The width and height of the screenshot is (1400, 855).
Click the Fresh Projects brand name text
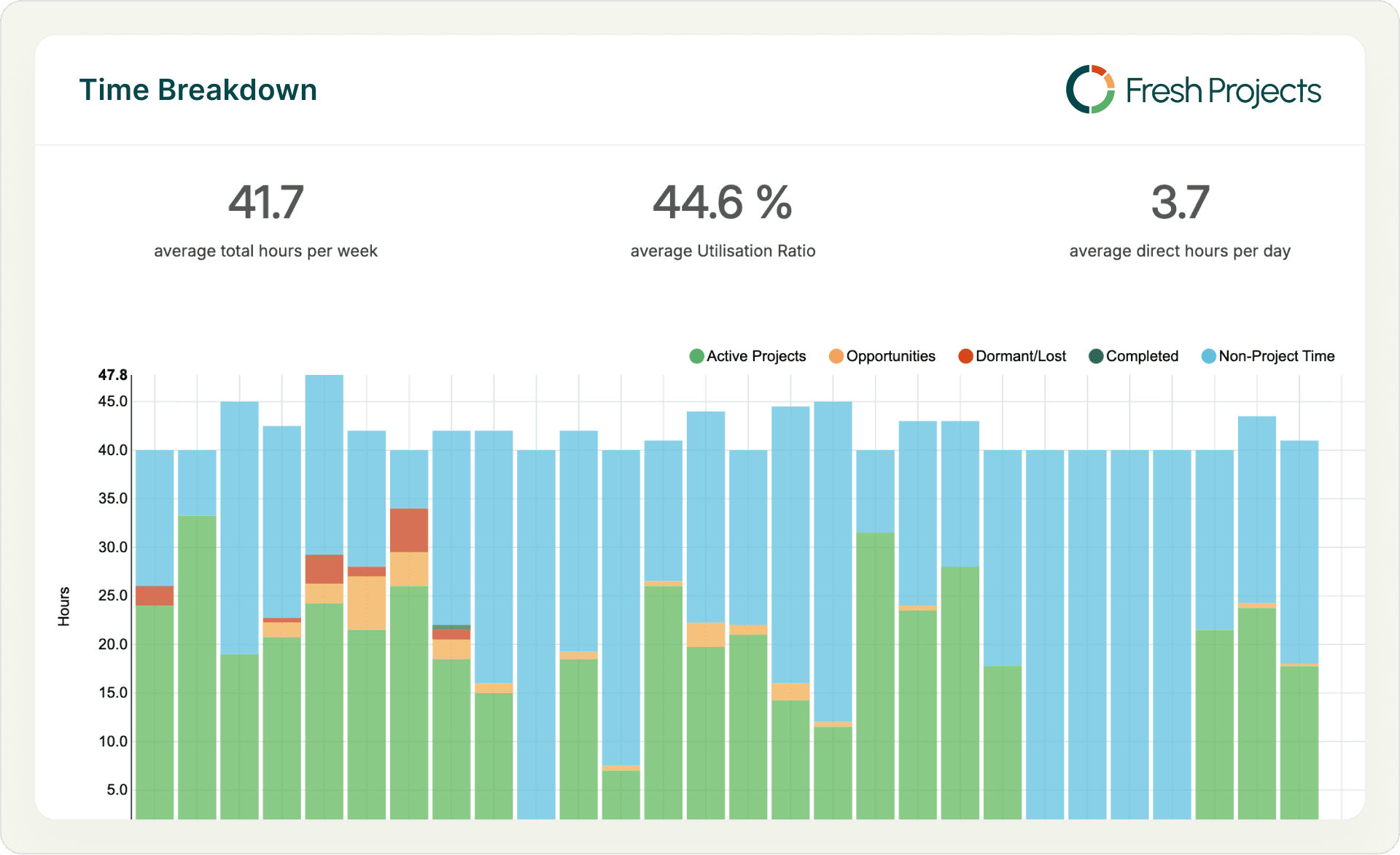[x=1223, y=91]
